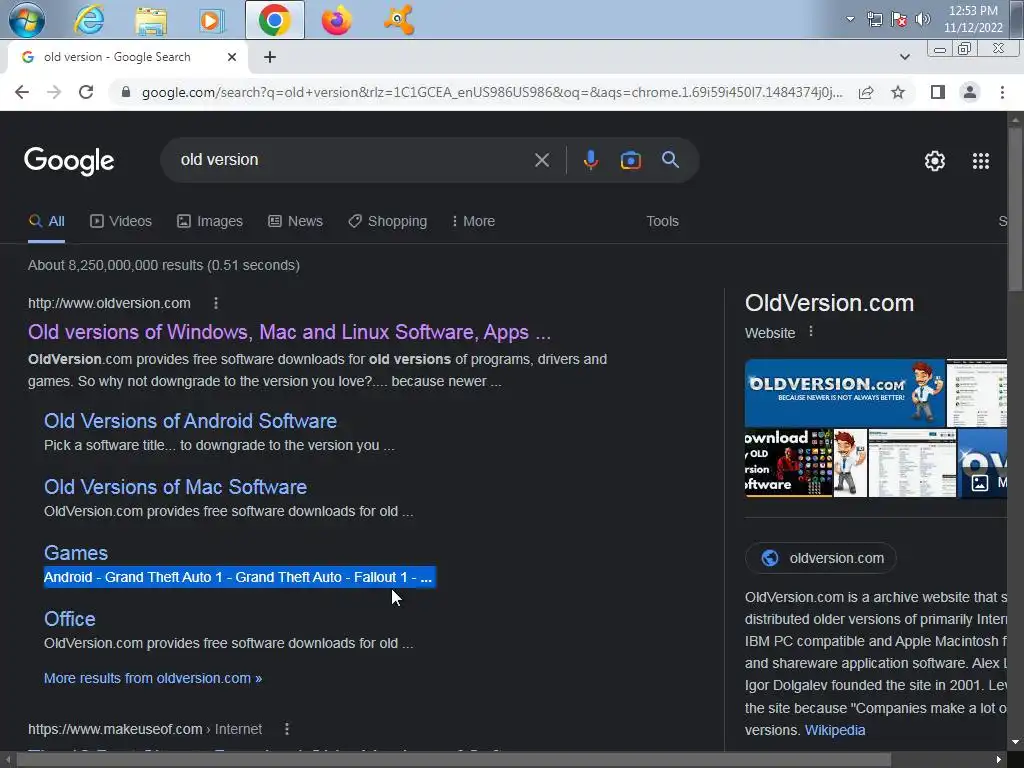
Task: Click the horizontal page scrollbar
Action: click(453, 760)
